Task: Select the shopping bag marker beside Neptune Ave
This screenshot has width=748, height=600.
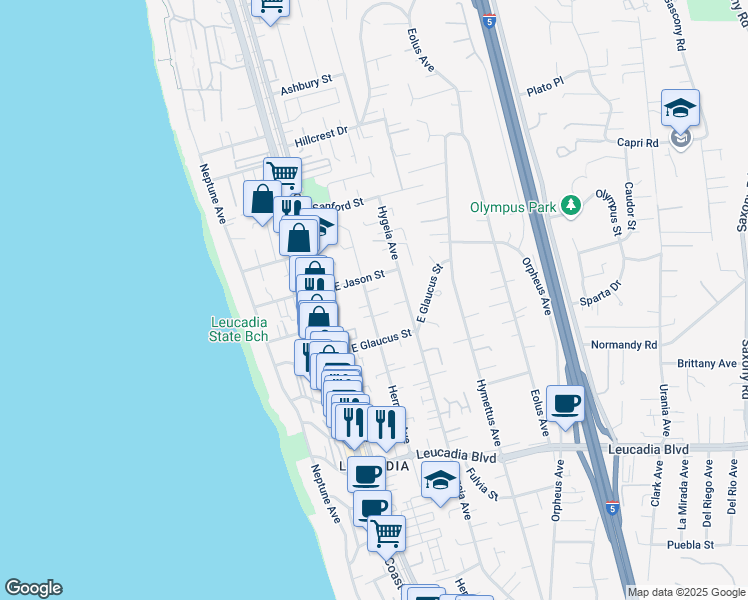Action: click(x=262, y=201)
